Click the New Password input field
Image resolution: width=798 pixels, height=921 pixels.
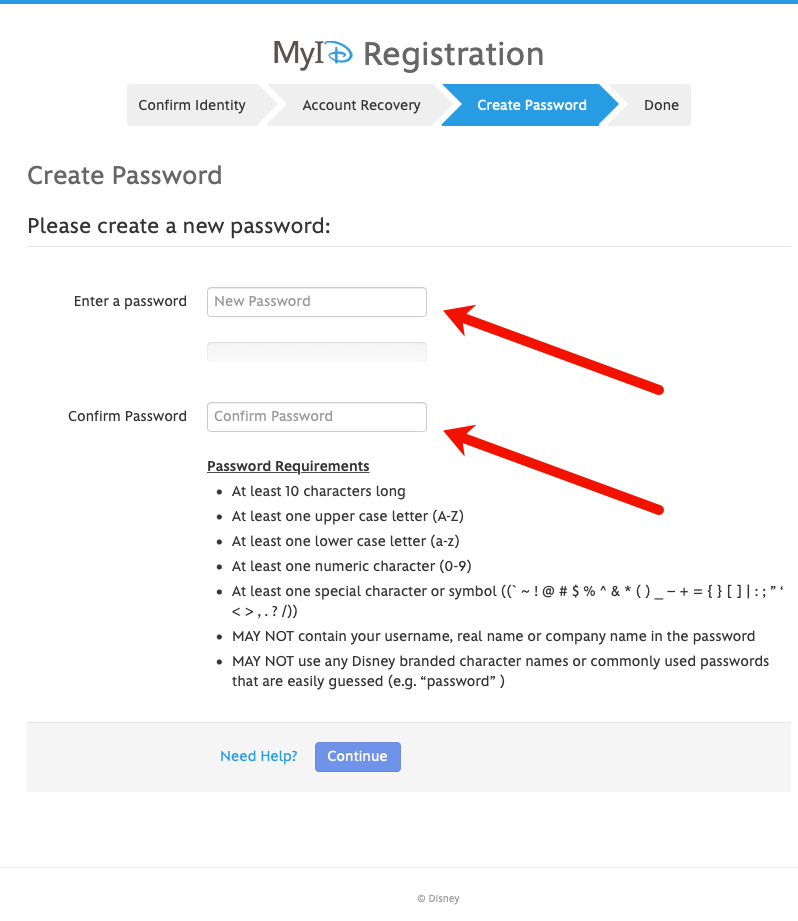coord(316,301)
